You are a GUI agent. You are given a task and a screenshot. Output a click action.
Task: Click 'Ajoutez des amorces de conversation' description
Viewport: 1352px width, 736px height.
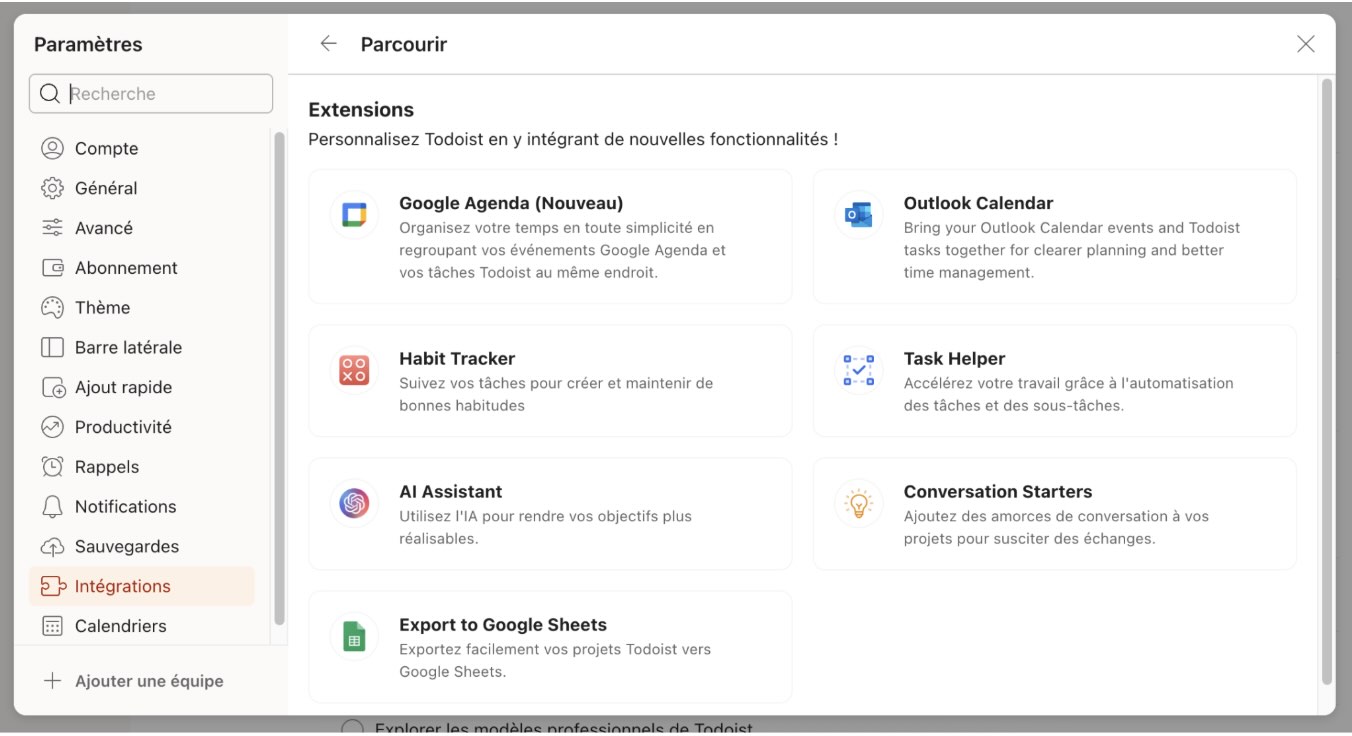click(1056, 527)
